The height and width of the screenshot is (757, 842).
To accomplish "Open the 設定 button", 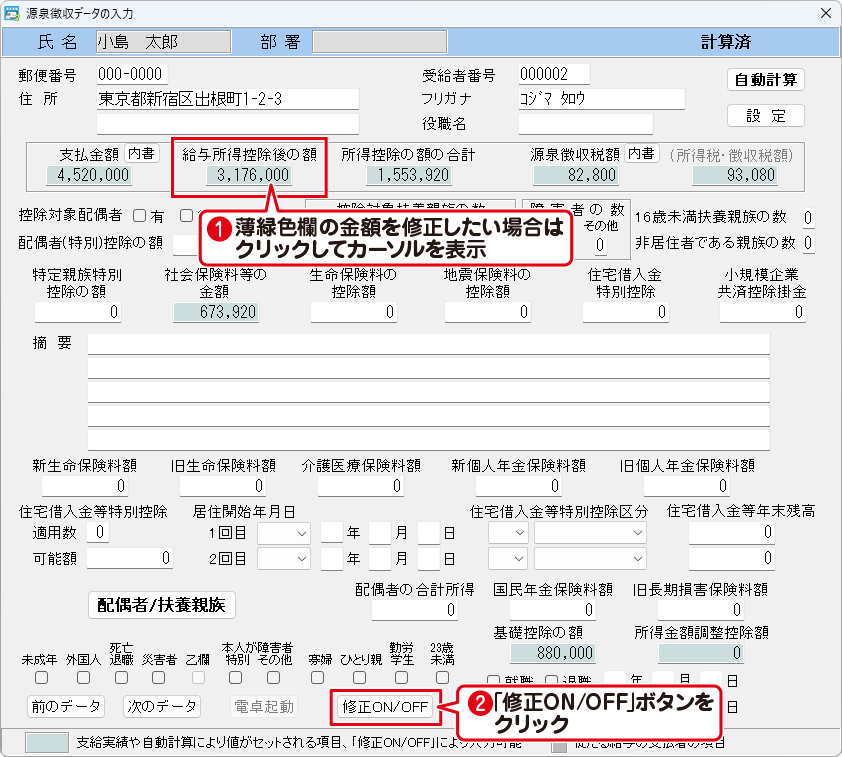I will click(x=765, y=115).
